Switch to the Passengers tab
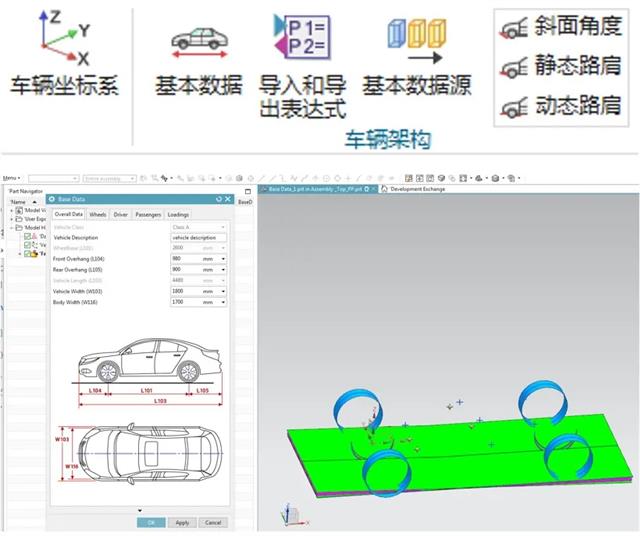Screen dimensions: 640x536 click(x=148, y=214)
